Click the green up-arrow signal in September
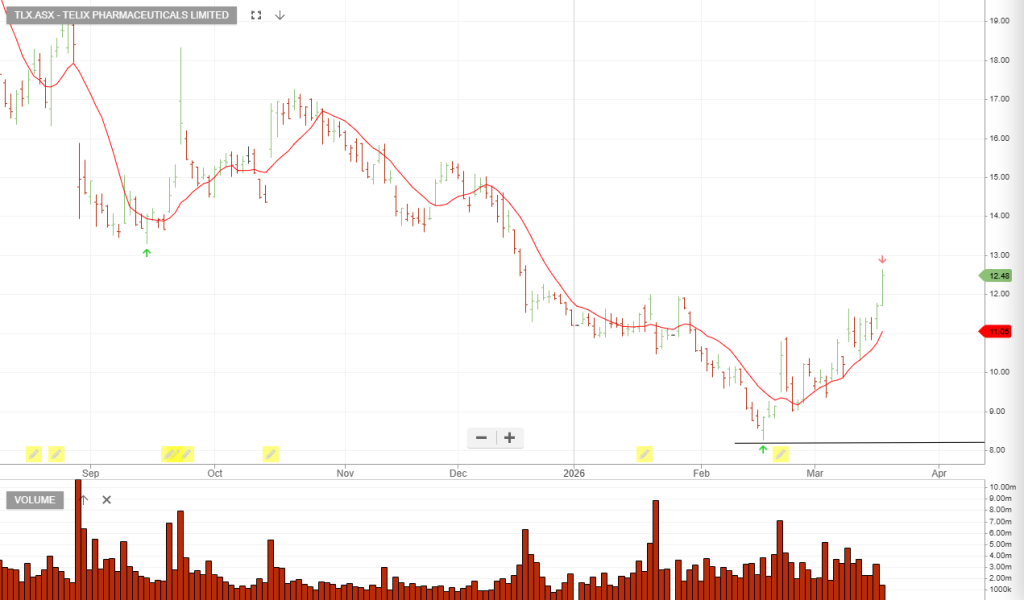The height and width of the screenshot is (600, 1024). [x=147, y=253]
